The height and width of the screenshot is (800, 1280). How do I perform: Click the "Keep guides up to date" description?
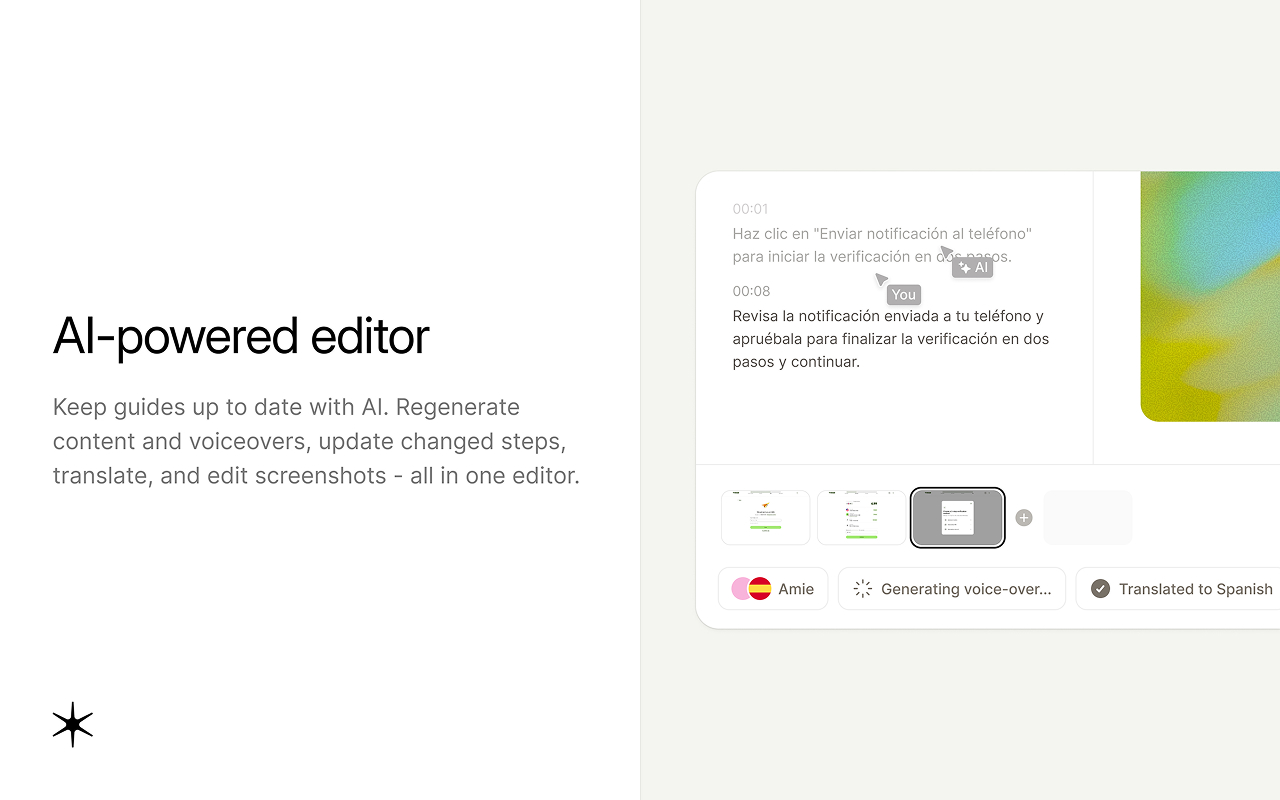click(x=316, y=441)
